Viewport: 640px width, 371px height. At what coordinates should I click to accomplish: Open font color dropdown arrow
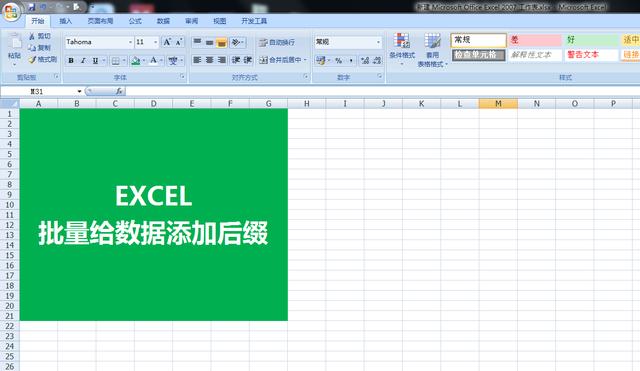162,61
